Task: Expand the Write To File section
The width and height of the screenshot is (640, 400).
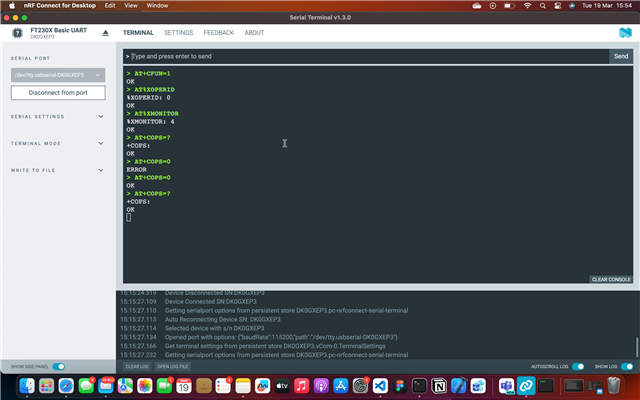Action: [x=58, y=171]
